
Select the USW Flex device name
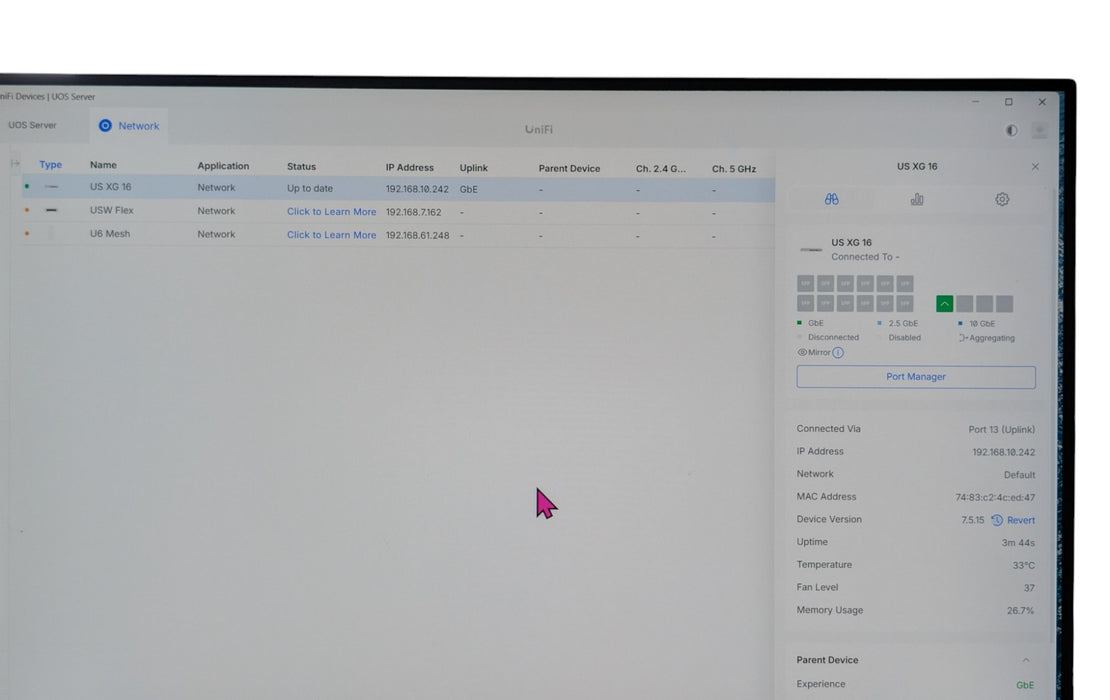click(111, 210)
